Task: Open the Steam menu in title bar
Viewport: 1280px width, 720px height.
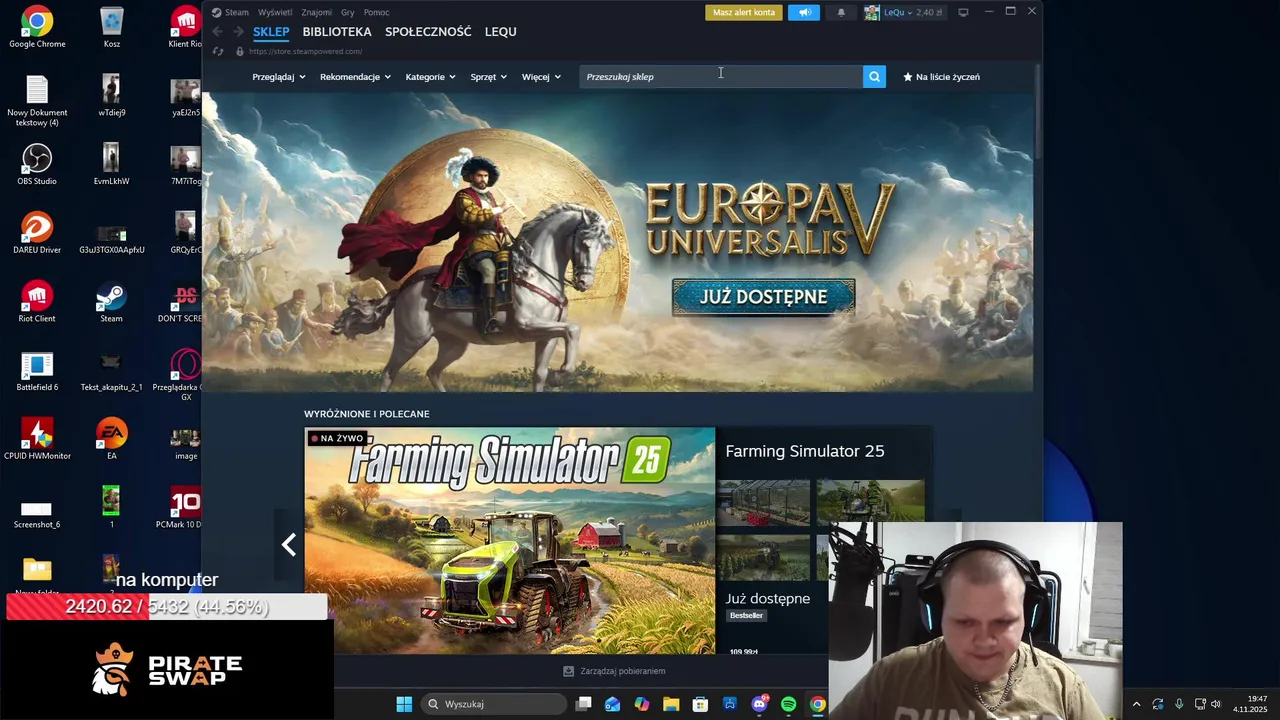Action: (x=231, y=12)
